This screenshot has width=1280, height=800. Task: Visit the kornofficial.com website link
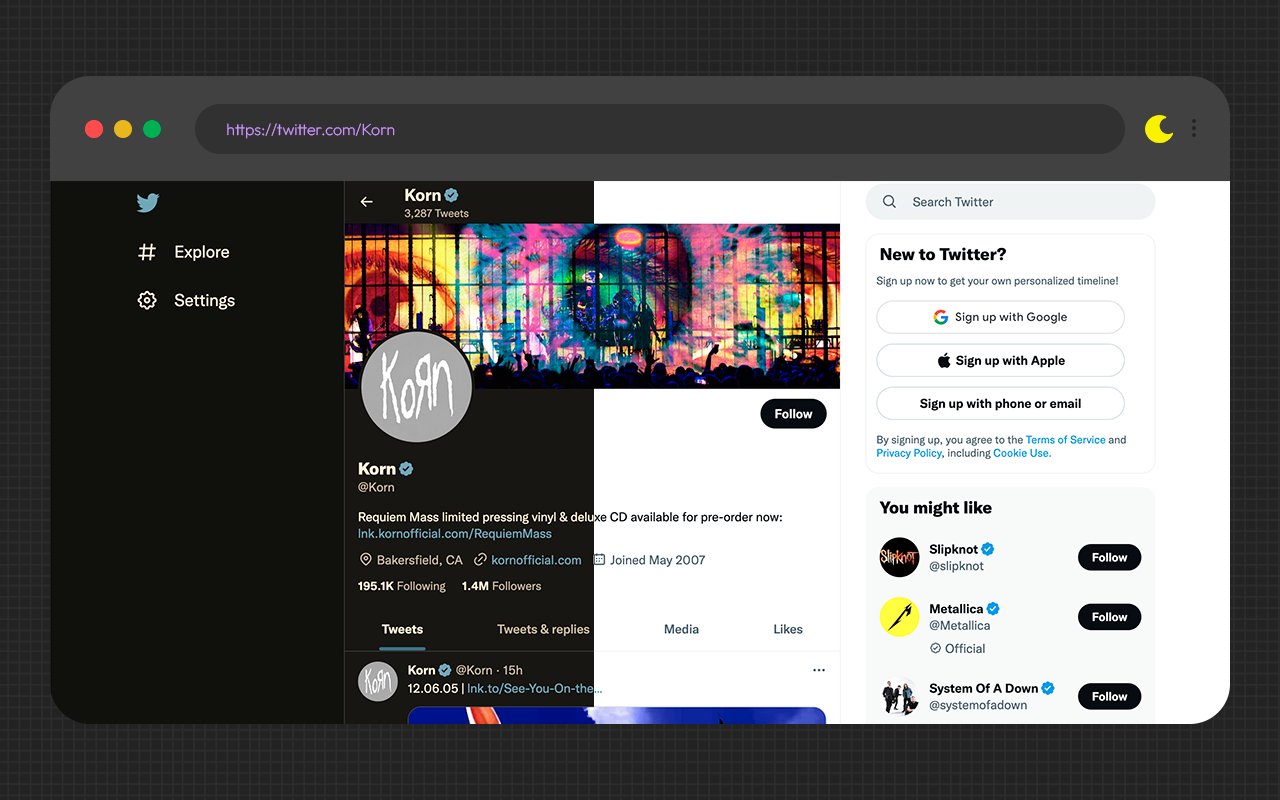536,560
